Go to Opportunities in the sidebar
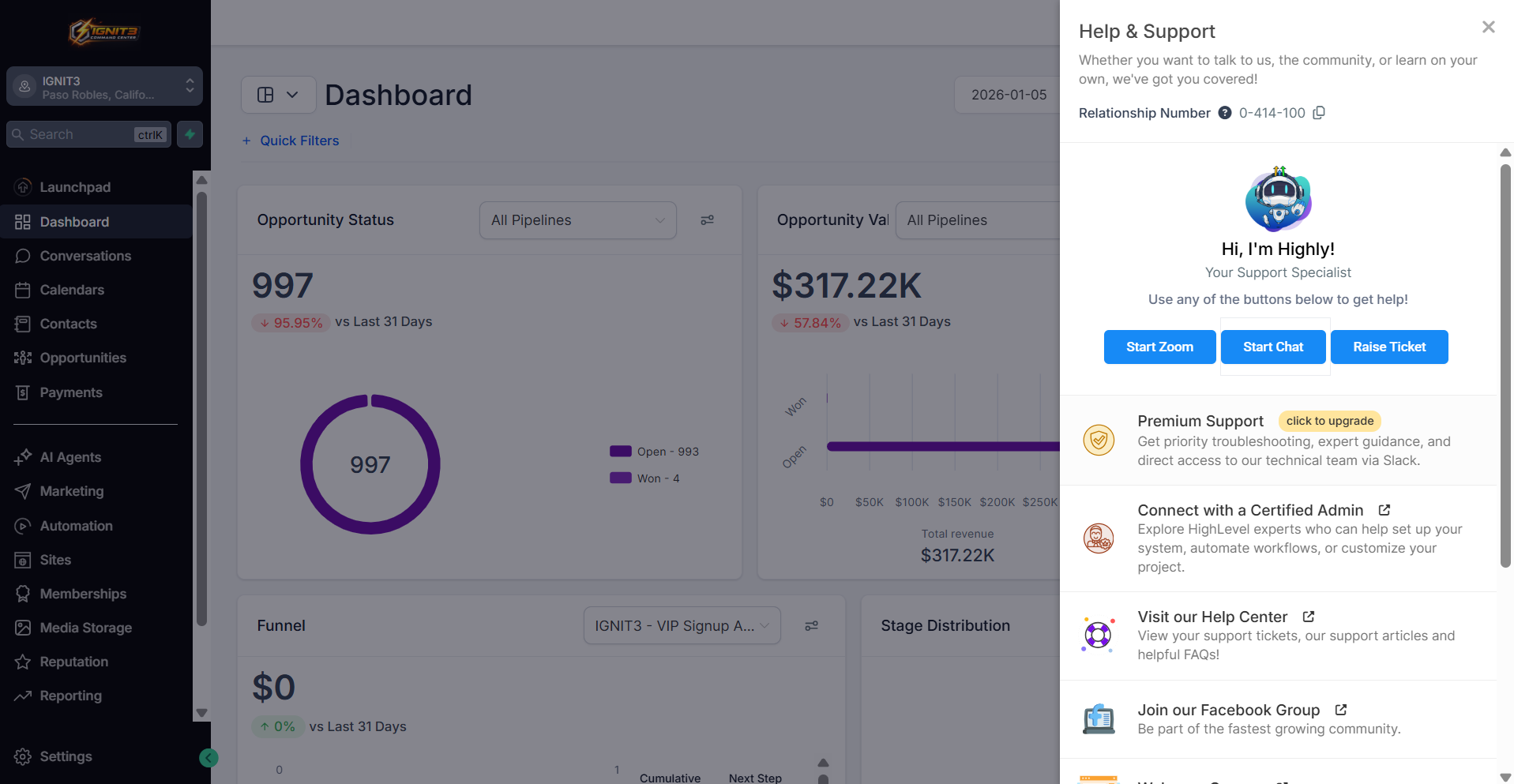 (x=83, y=358)
